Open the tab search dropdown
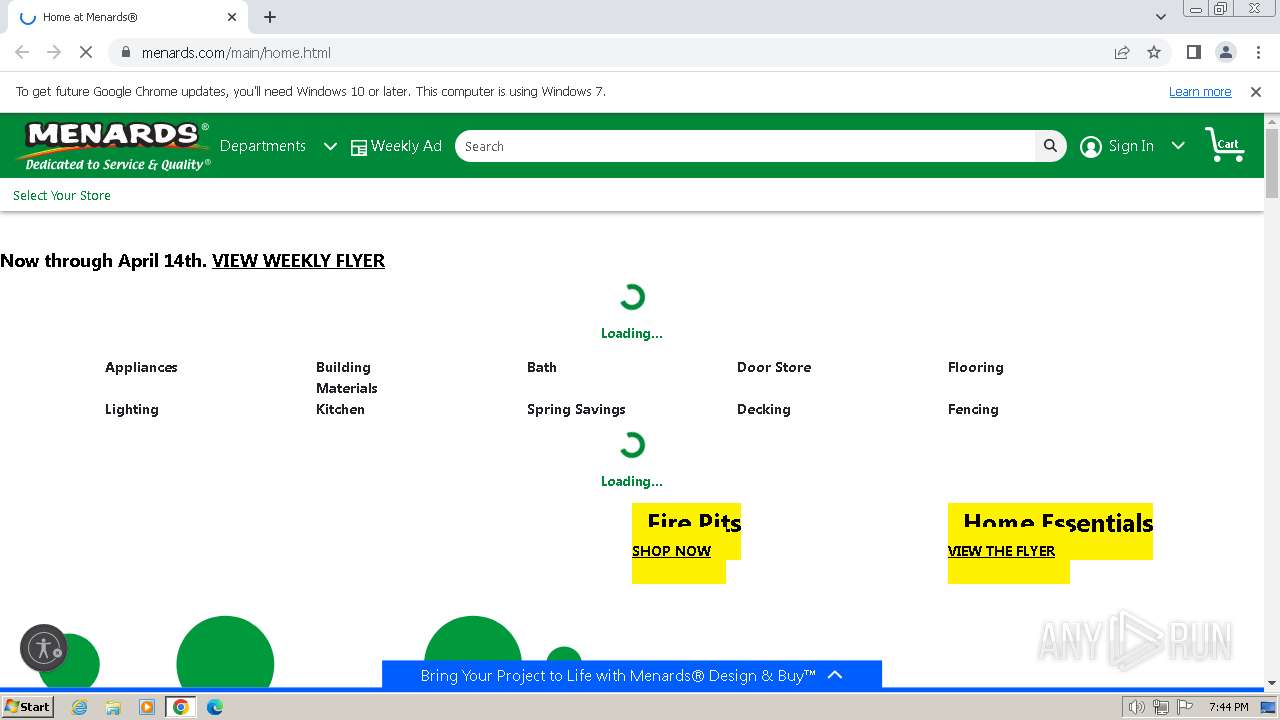The height and width of the screenshot is (720, 1280). [1161, 17]
